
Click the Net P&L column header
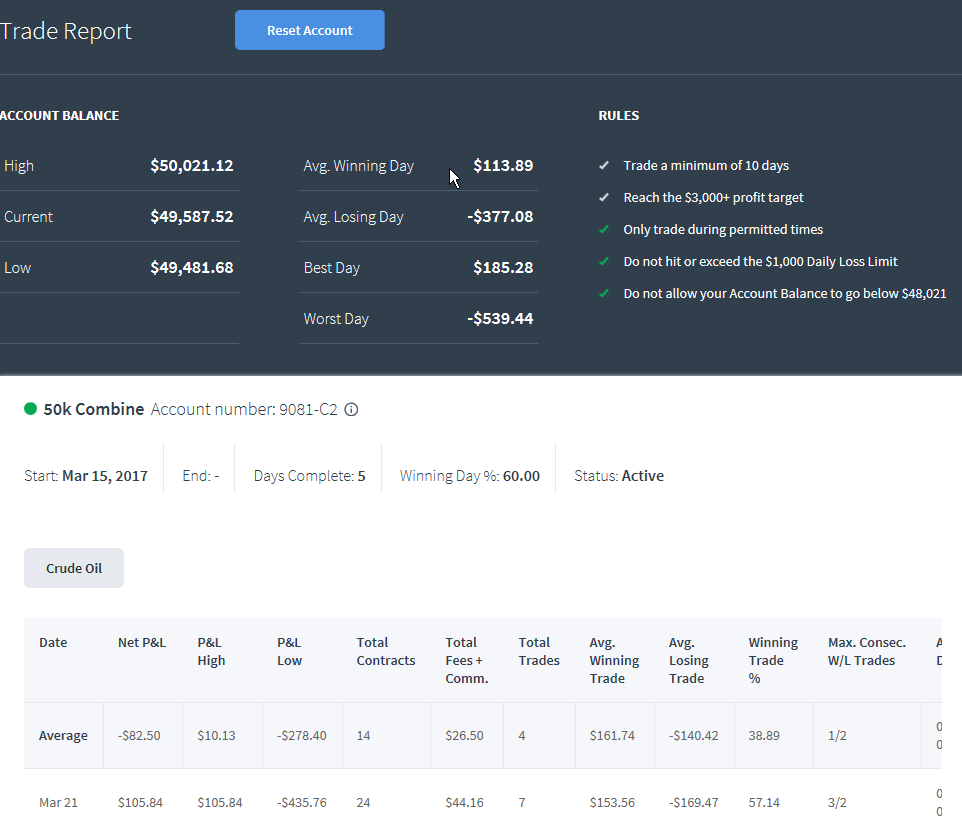point(142,643)
